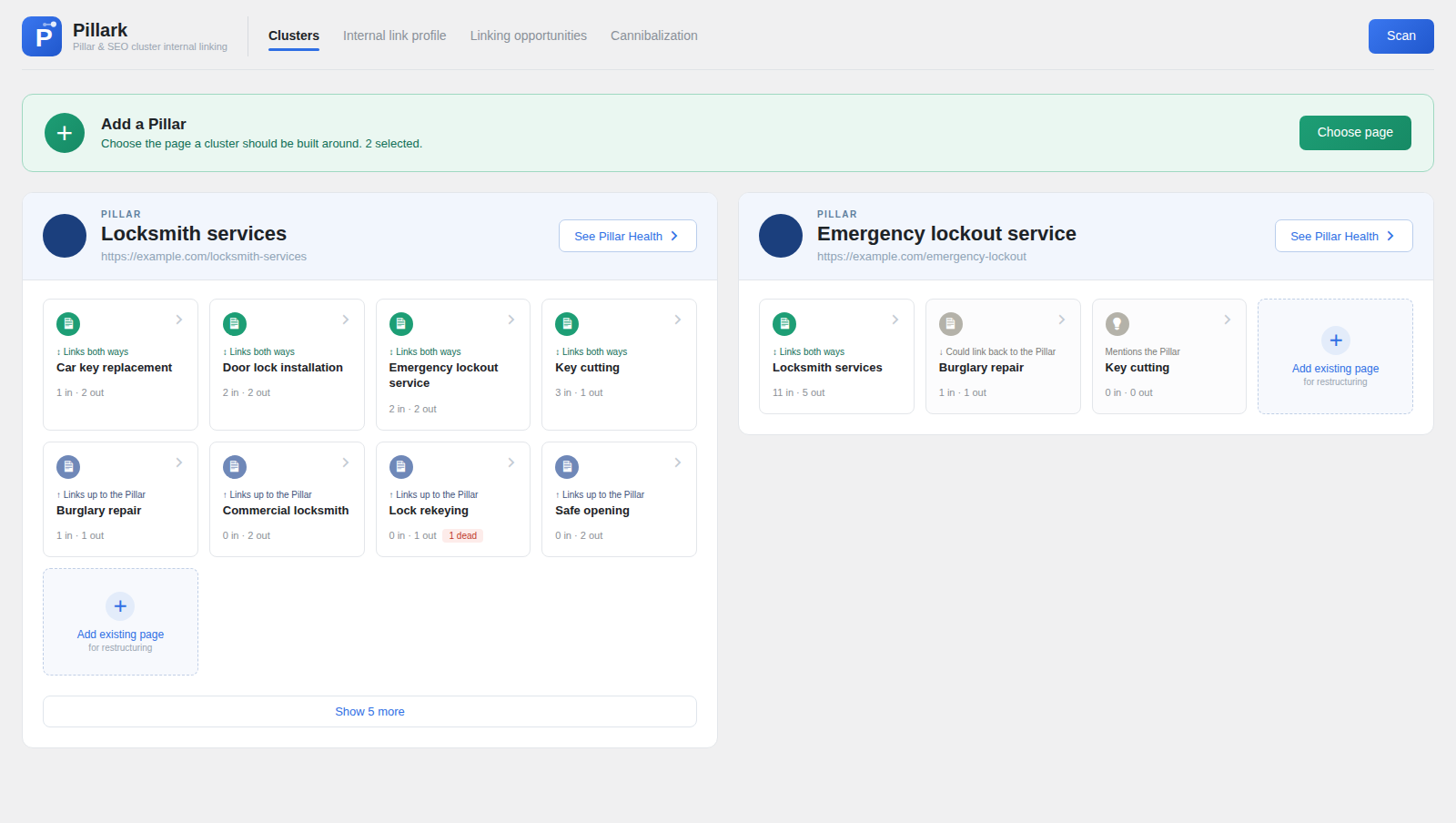See Pillar Health for Locksmith services
The image size is (1456, 823).
click(628, 236)
